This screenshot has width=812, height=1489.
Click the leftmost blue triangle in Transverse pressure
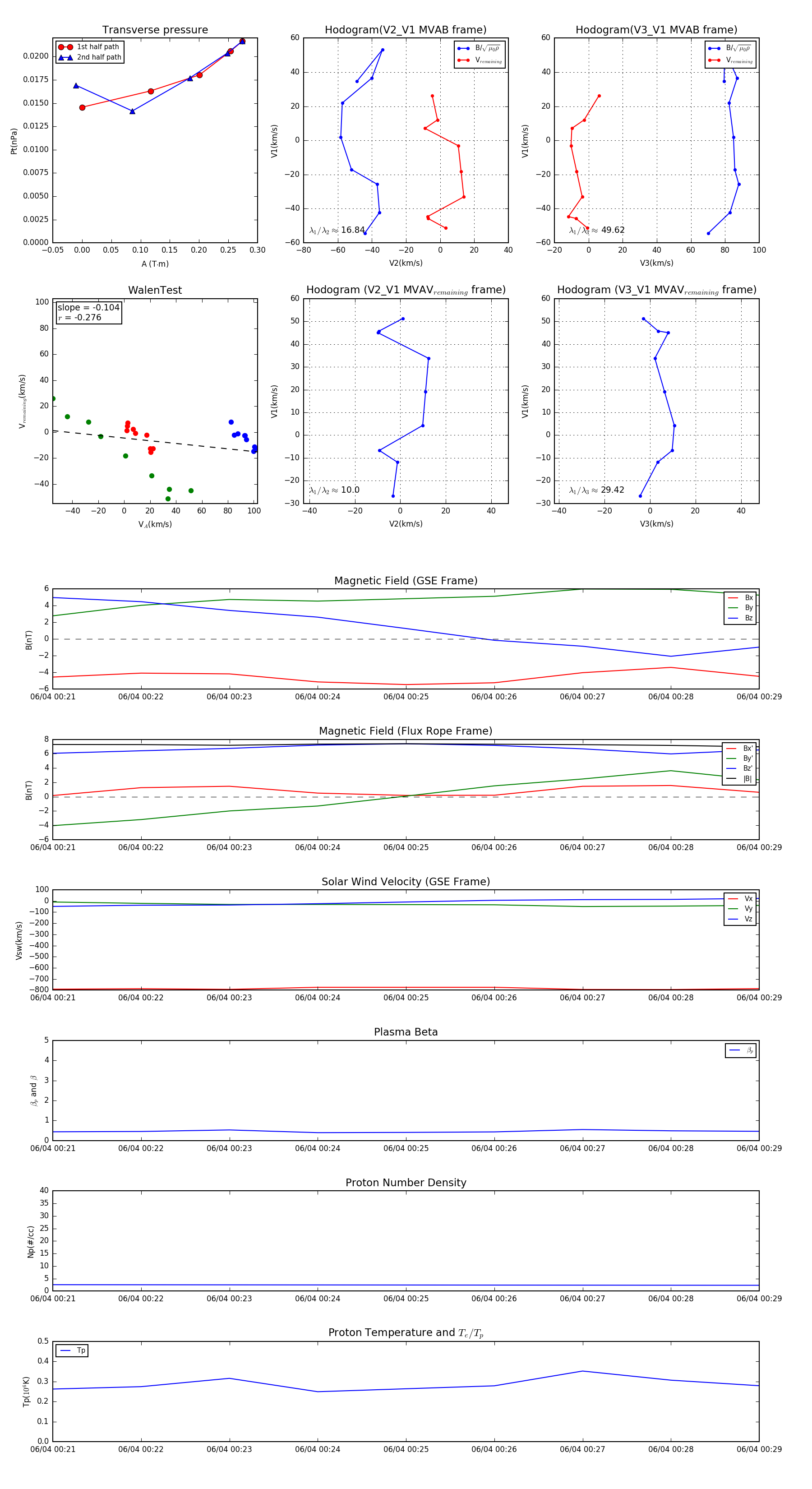[x=76, y=86]
